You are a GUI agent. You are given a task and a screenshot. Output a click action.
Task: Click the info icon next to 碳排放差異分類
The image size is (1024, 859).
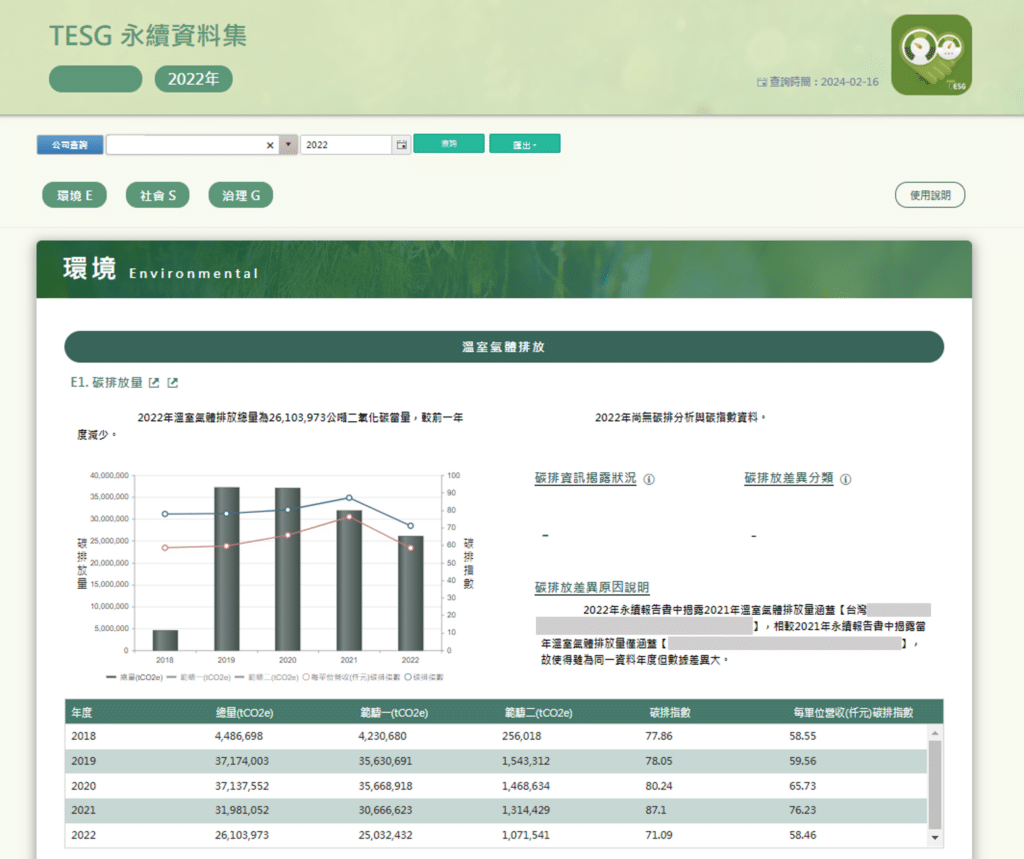845,478
